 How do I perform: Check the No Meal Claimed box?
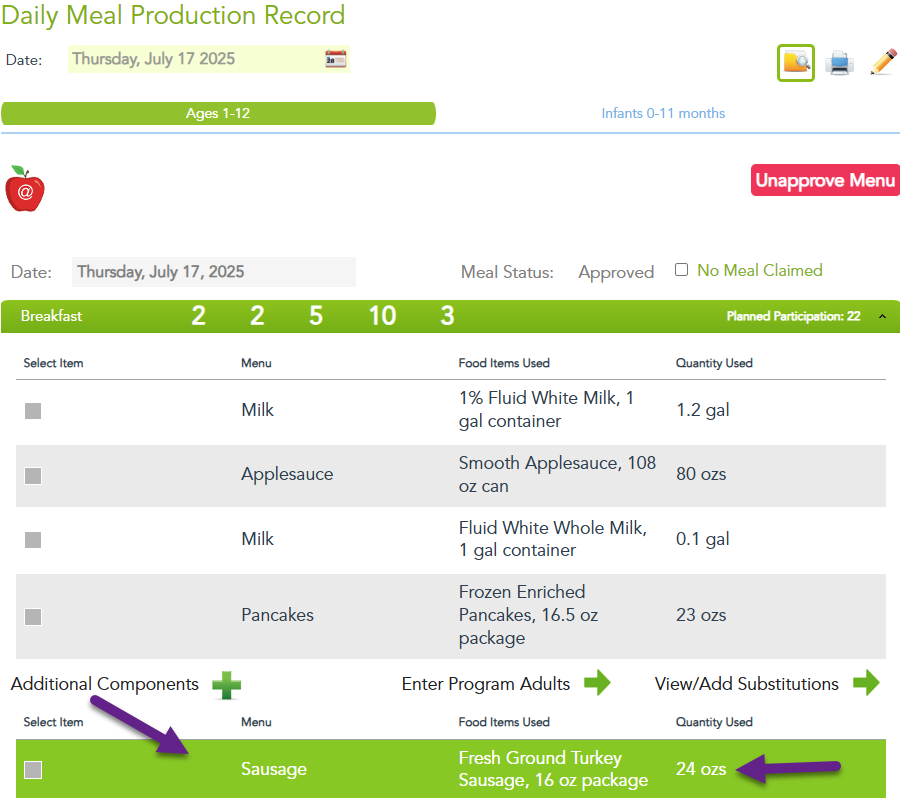pos(682,270)
